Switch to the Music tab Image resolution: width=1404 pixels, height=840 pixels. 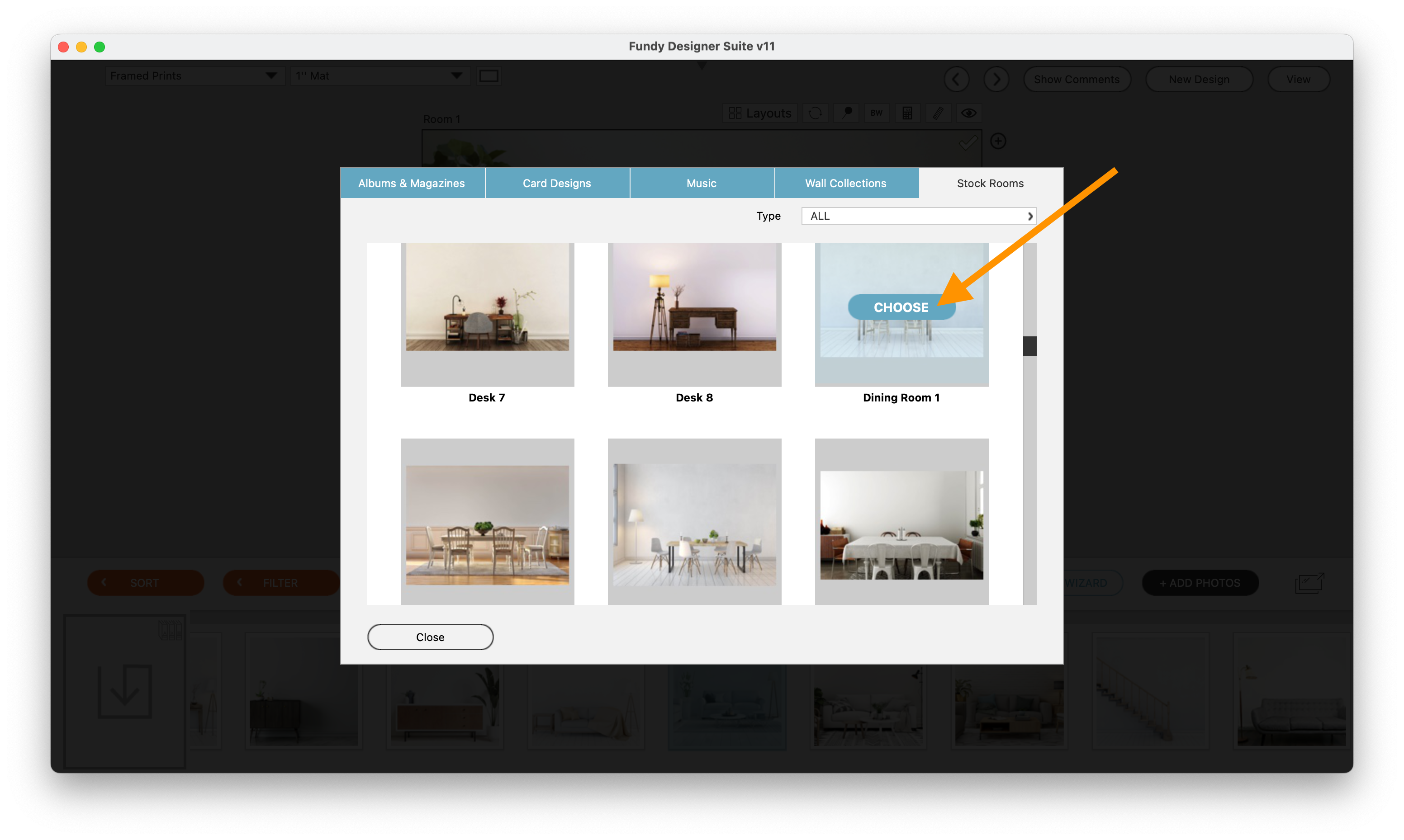[702, 184]
